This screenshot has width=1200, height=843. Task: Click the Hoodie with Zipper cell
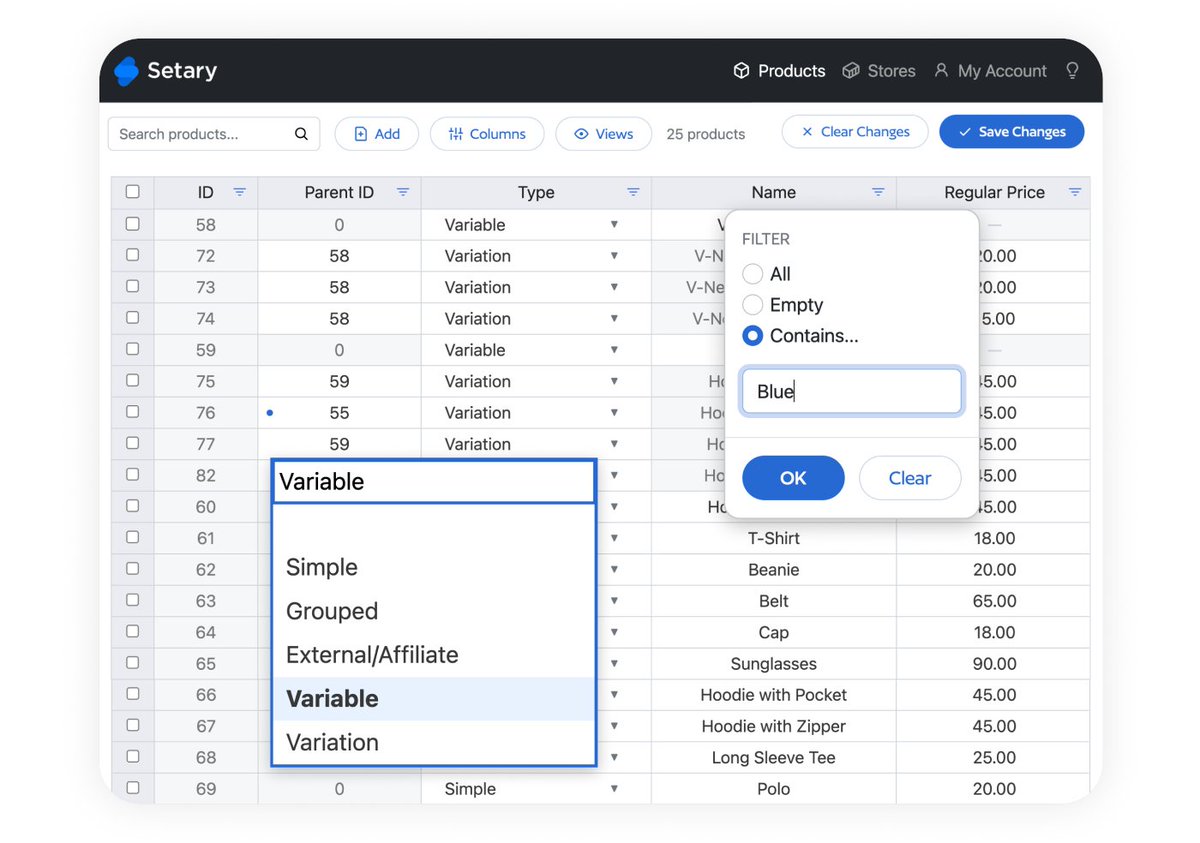click(x=774, y=726)
